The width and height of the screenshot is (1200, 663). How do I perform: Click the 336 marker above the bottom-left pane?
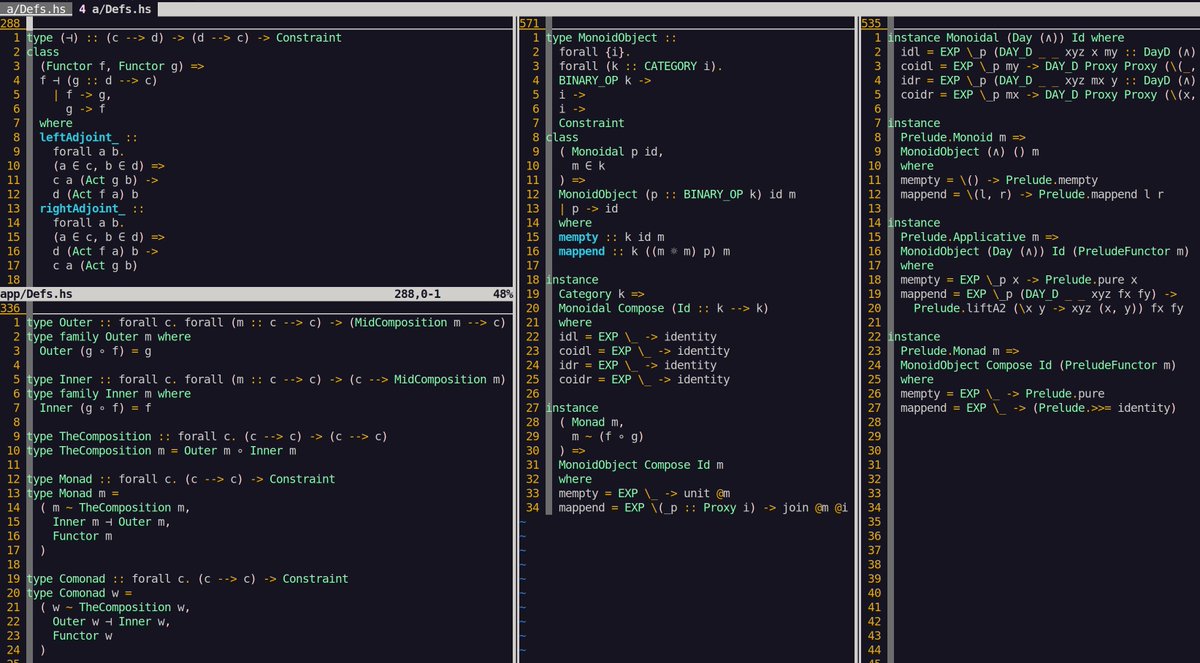[13, 307]
